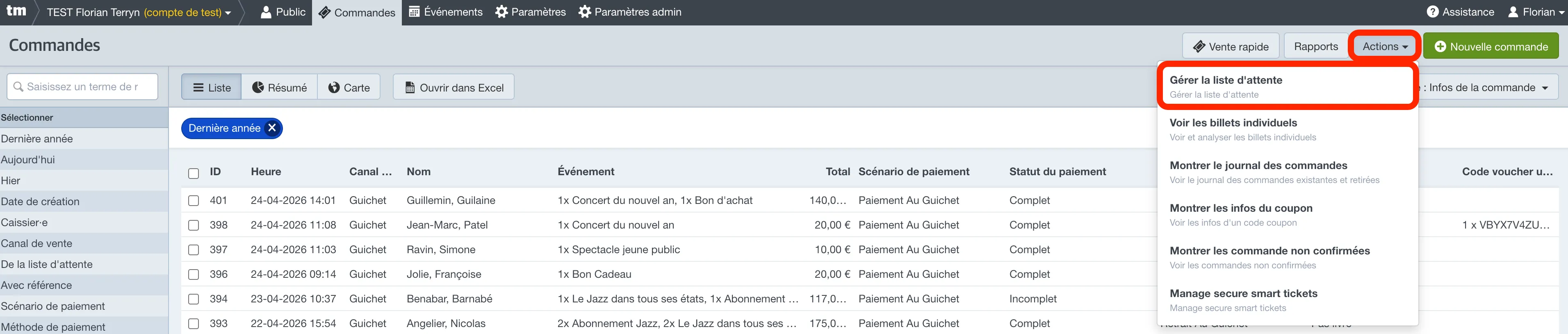Filter by Canal de vente
This screenshot has width=1568, height=334.
pyautogui.click(x=84, y=243)
